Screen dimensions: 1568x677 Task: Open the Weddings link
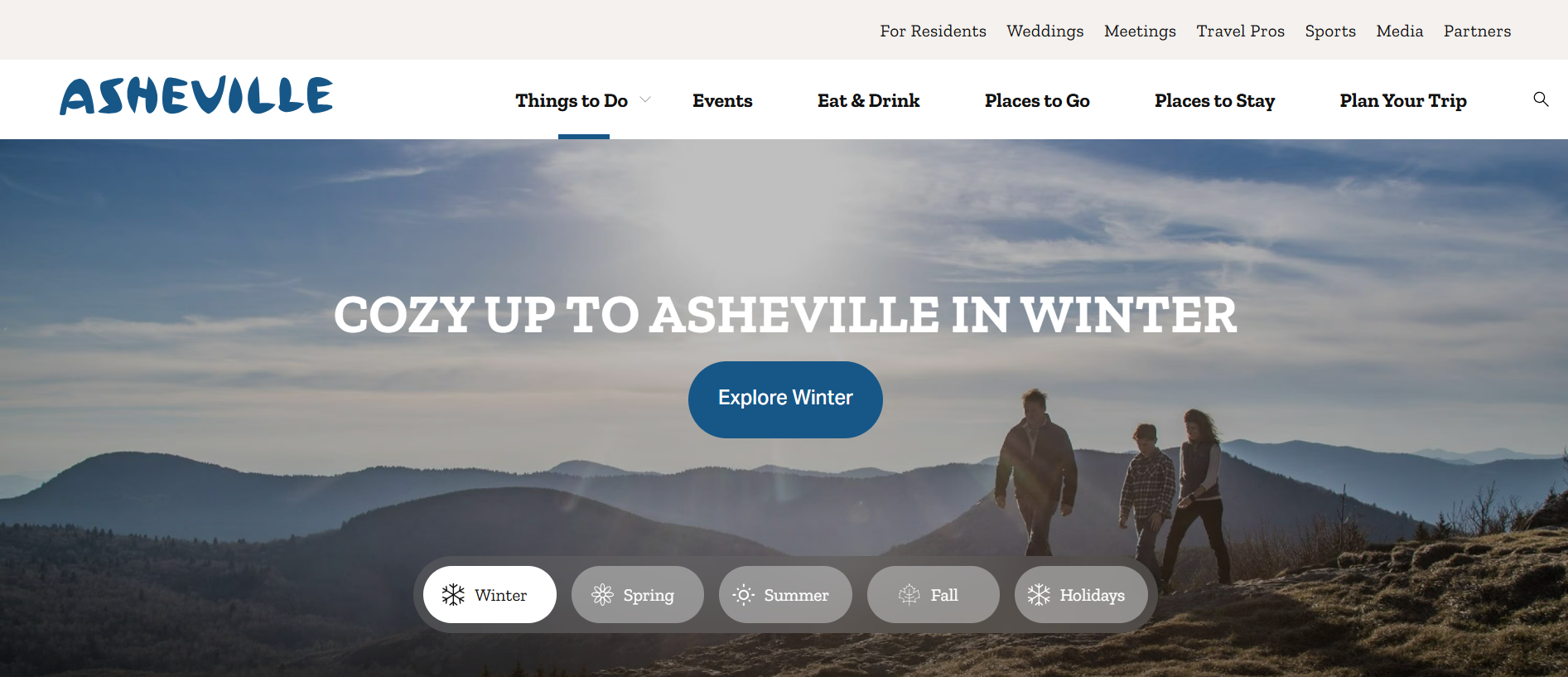(x=1045, y=31)
